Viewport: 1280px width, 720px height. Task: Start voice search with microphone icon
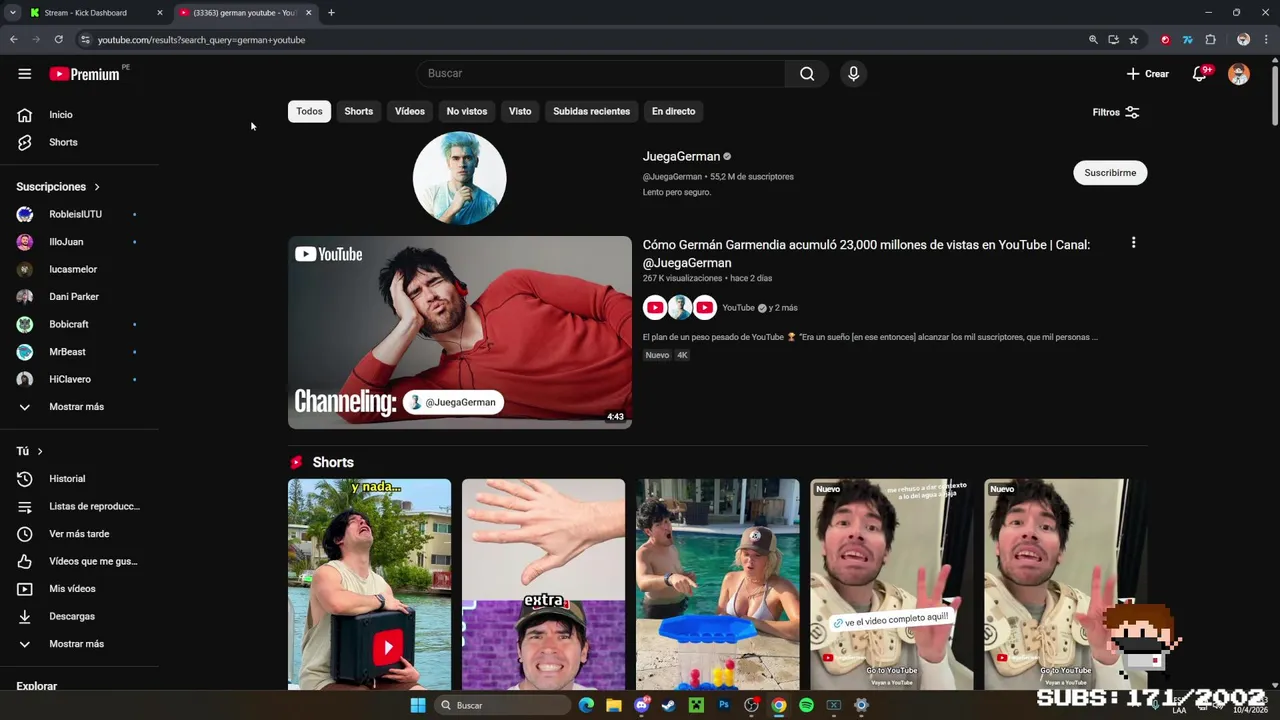click(853, 74)
